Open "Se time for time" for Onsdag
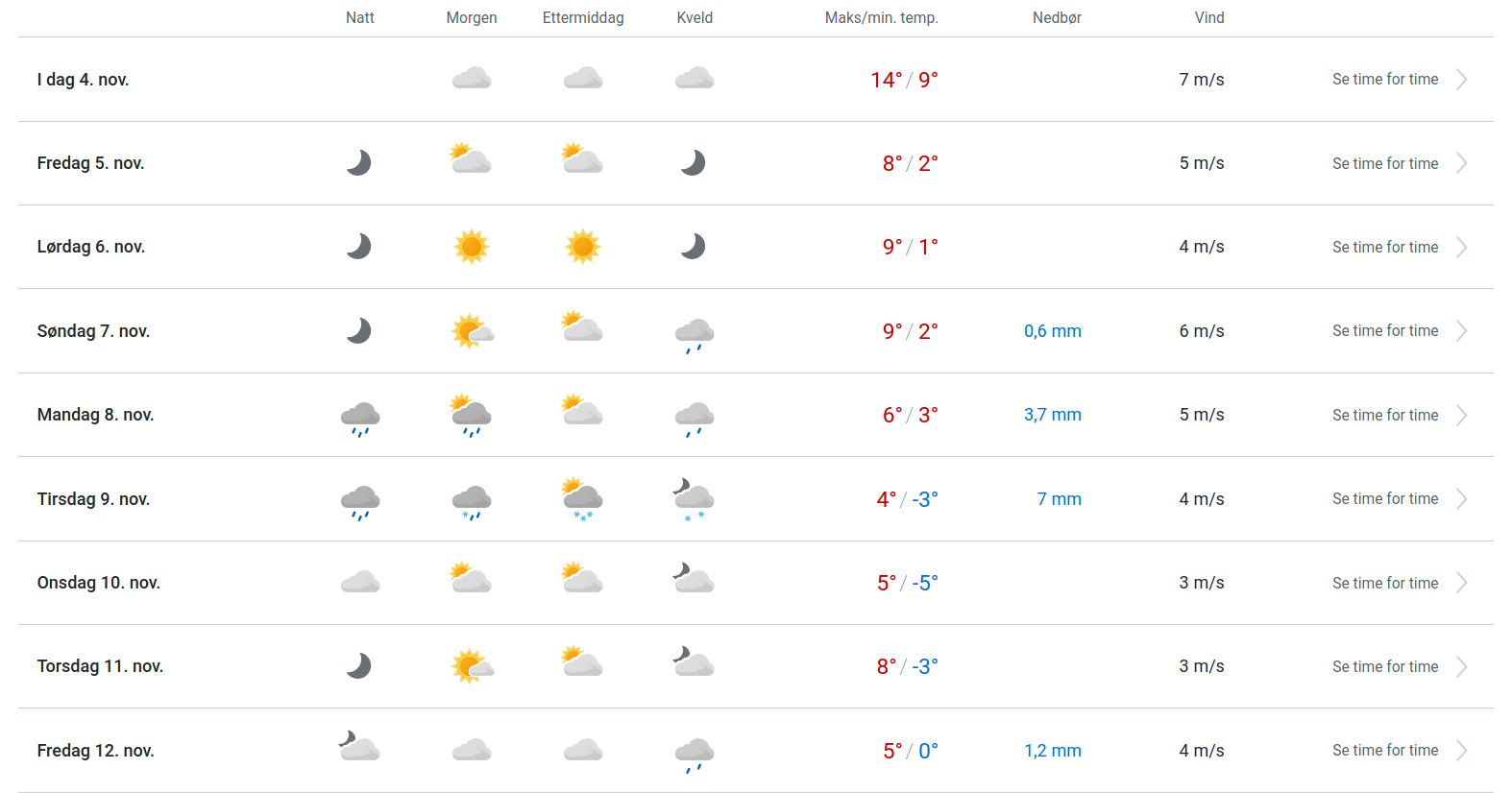Image resolution: width=1512 pixels, height=793 pixels. click(x=1384, y=584)
